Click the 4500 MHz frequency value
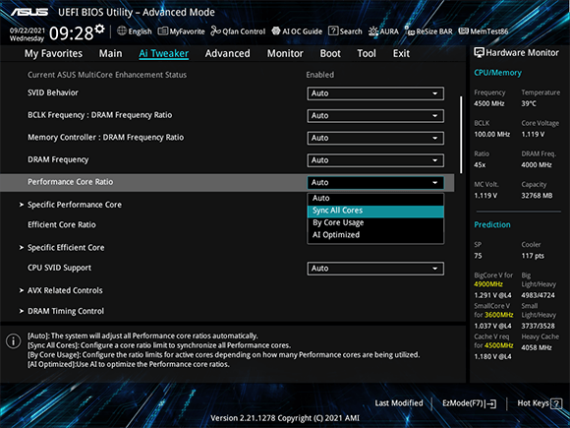The height and width of the screenshot is (428, 570). click(x=489, y=104)
